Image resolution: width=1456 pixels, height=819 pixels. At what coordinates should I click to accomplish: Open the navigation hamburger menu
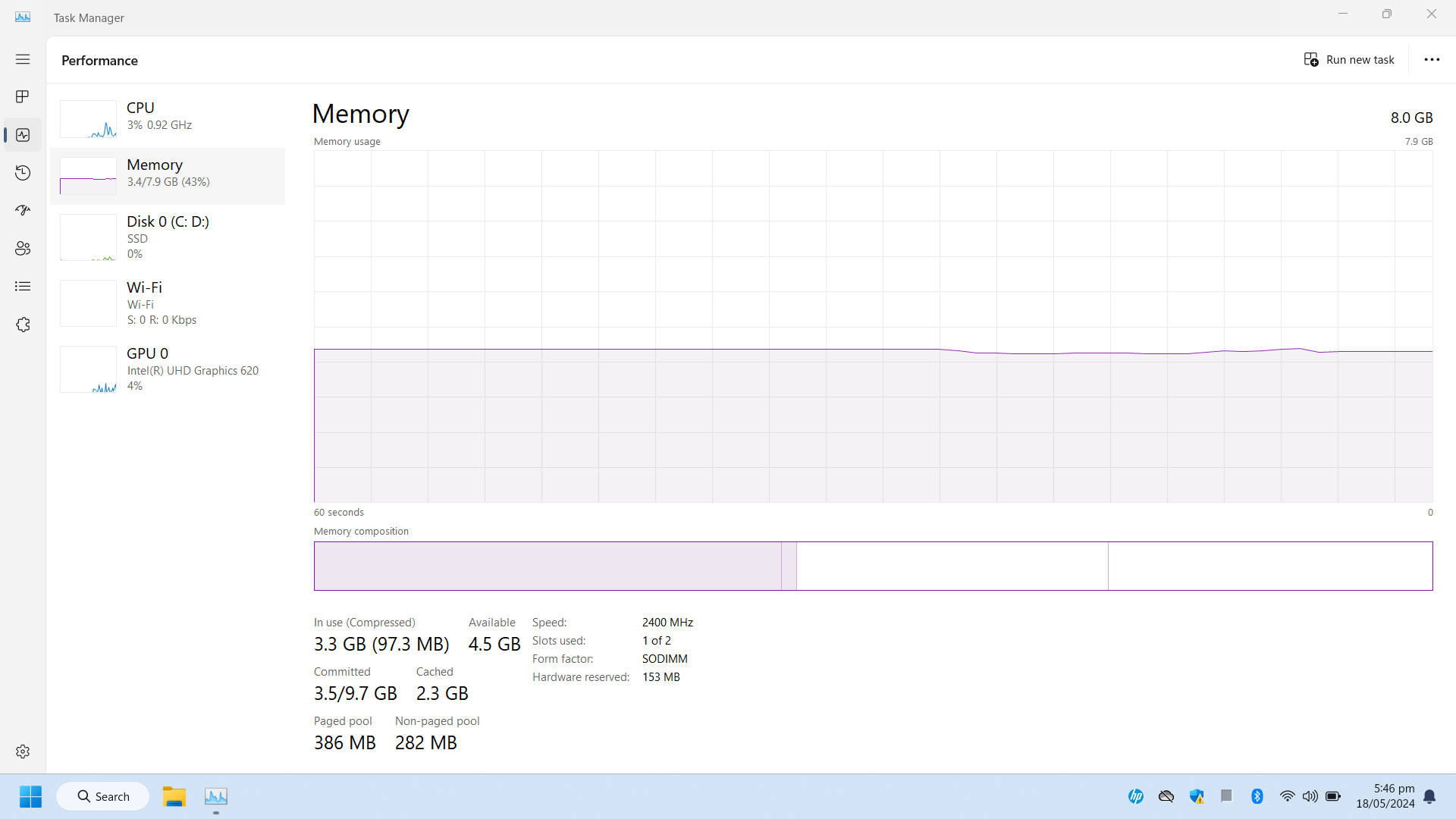[23, 59]
